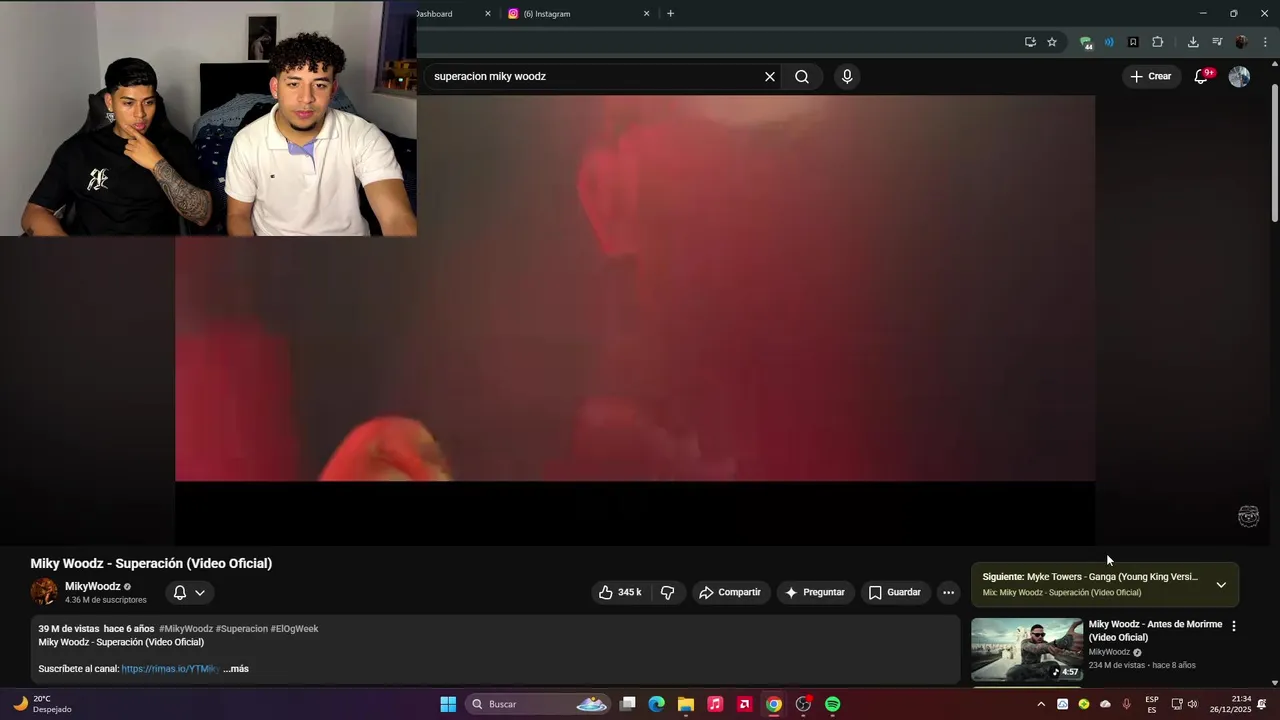Open Chrome downloads

click(x=1193, y=42)
